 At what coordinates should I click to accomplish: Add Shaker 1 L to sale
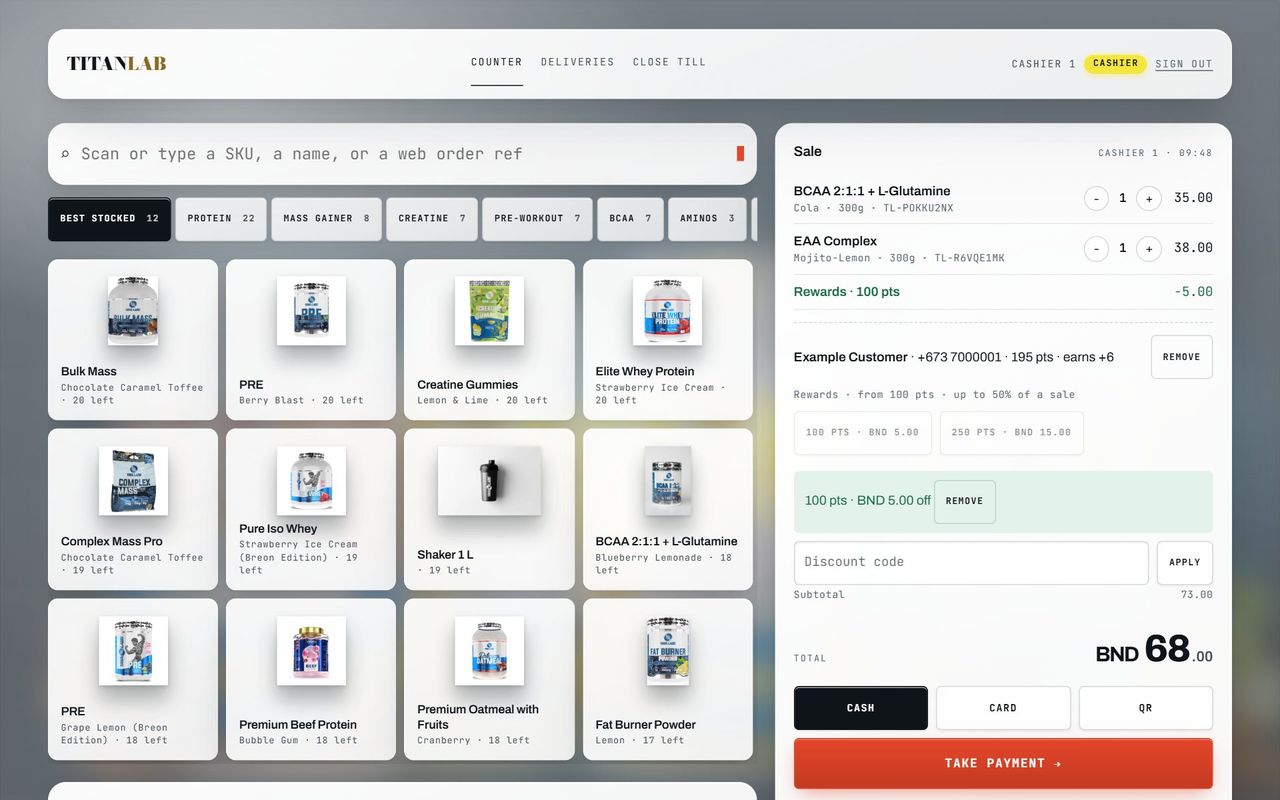(489, 510)
